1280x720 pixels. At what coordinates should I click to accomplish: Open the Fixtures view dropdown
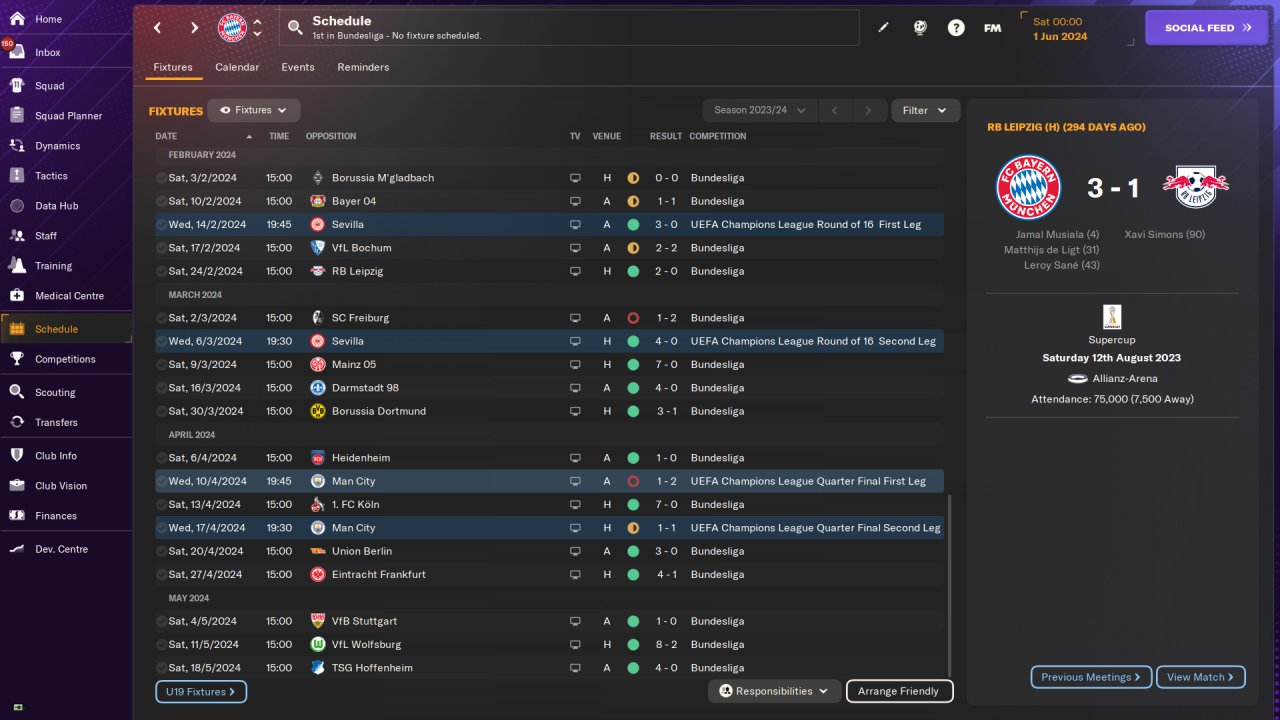click(x=254, y=110)
